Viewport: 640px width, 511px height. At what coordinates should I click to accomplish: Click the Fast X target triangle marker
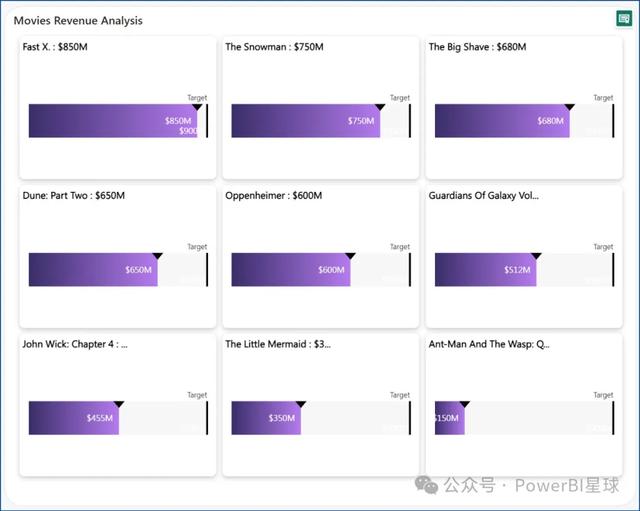[197, 107]
